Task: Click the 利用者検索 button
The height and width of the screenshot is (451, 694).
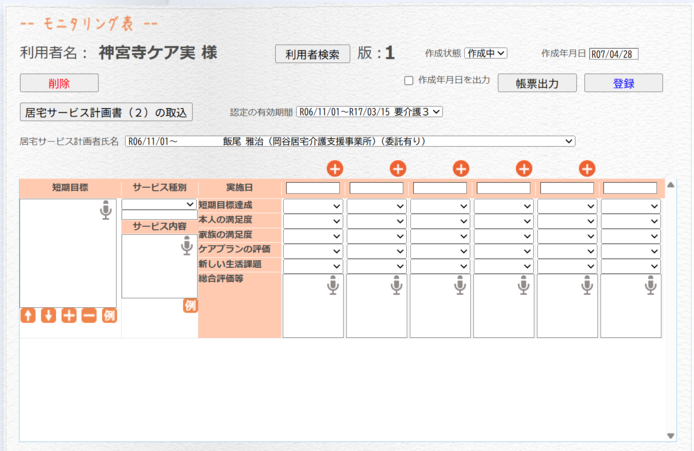Action: (312, 54)
